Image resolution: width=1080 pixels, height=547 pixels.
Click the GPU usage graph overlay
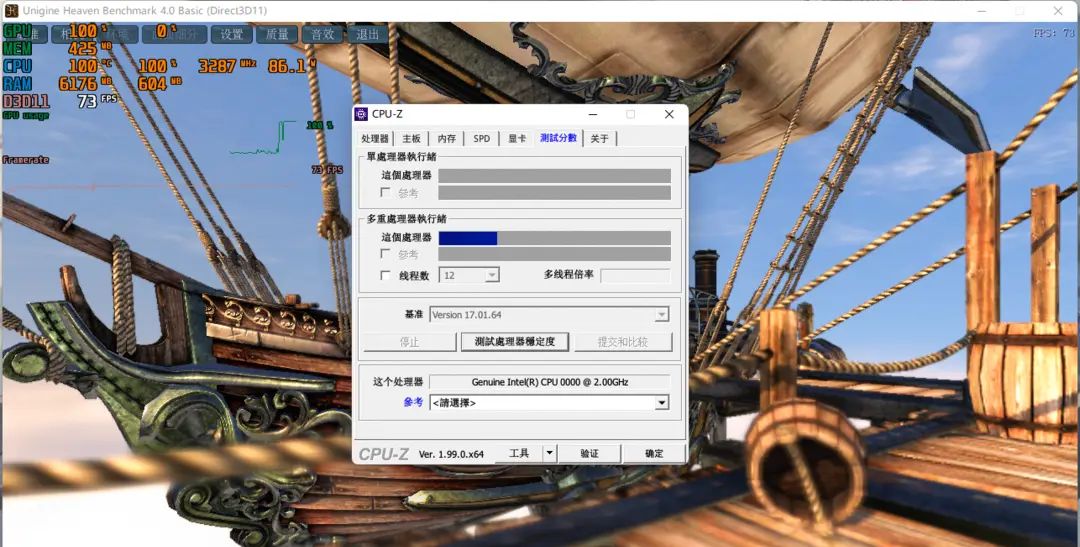[263, 138]
